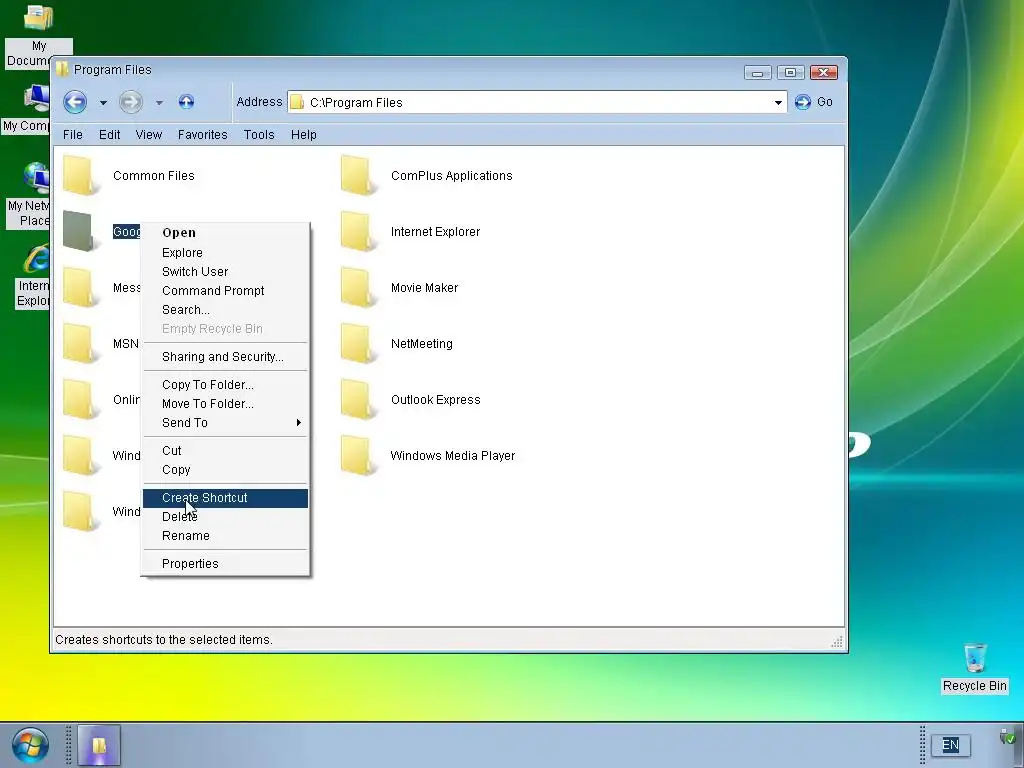Expand the Address bar dropdown
Screen dimensions: 1024x768
pos(778,103)
